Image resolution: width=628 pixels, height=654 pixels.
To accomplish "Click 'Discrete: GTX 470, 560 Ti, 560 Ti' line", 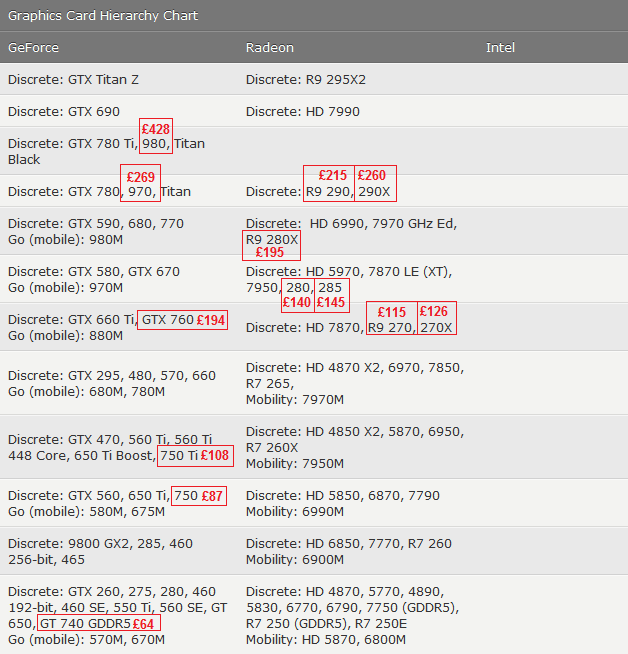I will (x=110, y=439).
